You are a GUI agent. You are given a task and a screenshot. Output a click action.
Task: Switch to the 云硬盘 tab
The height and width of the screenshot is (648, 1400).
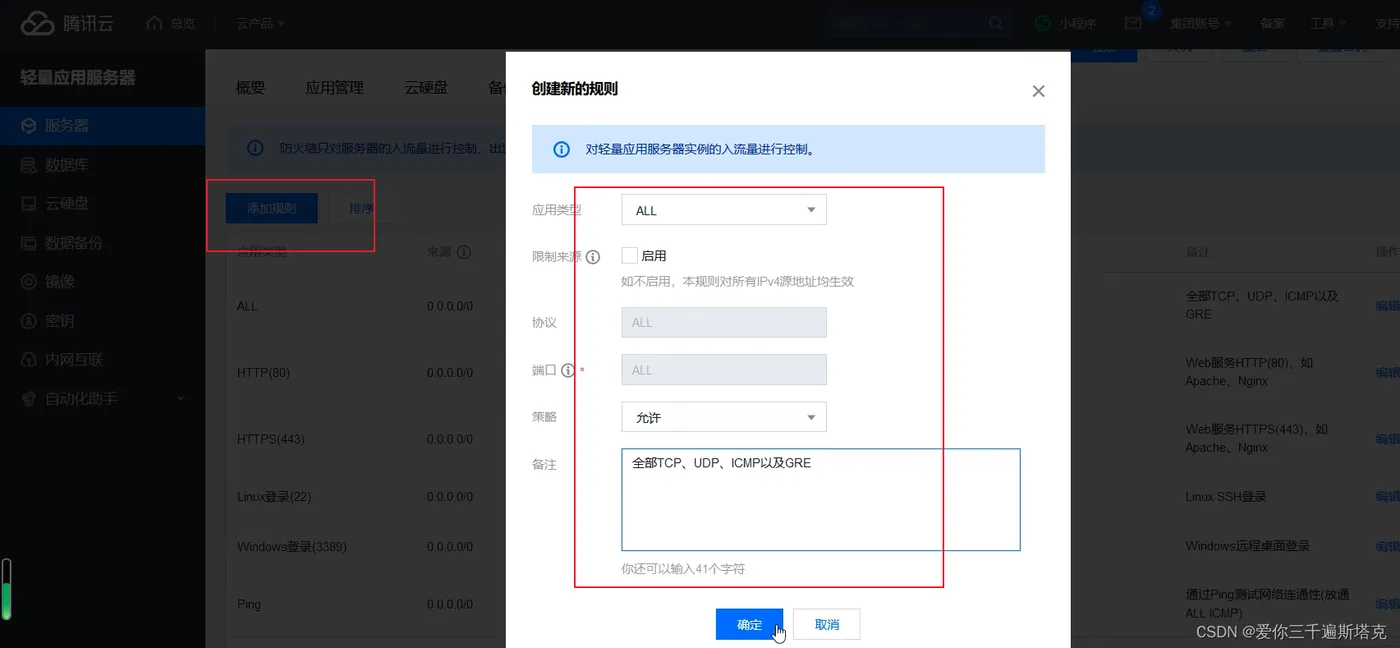point(426,88)
